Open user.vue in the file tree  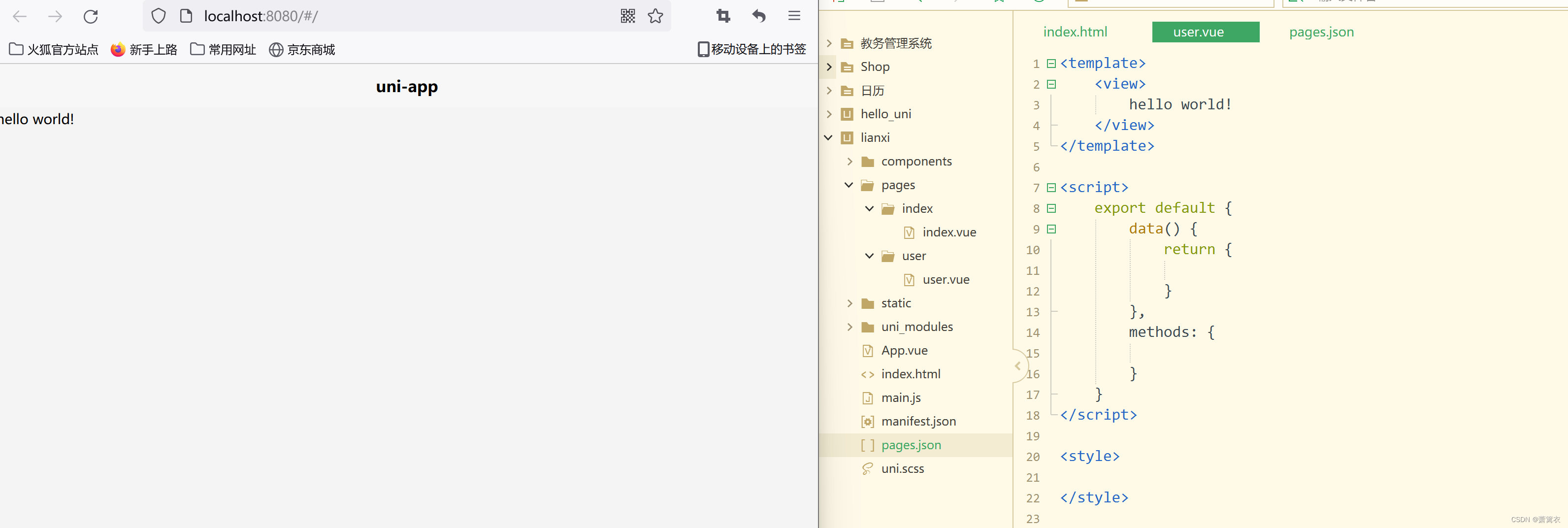point(946,280)
